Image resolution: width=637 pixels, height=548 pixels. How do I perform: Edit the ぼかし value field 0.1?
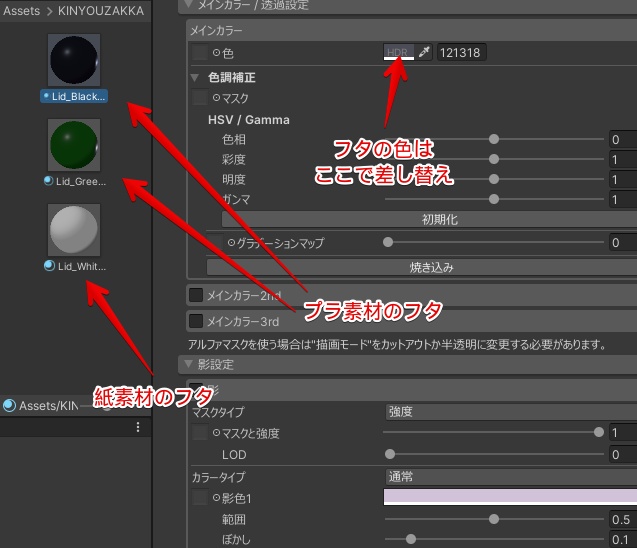(623, 539)
